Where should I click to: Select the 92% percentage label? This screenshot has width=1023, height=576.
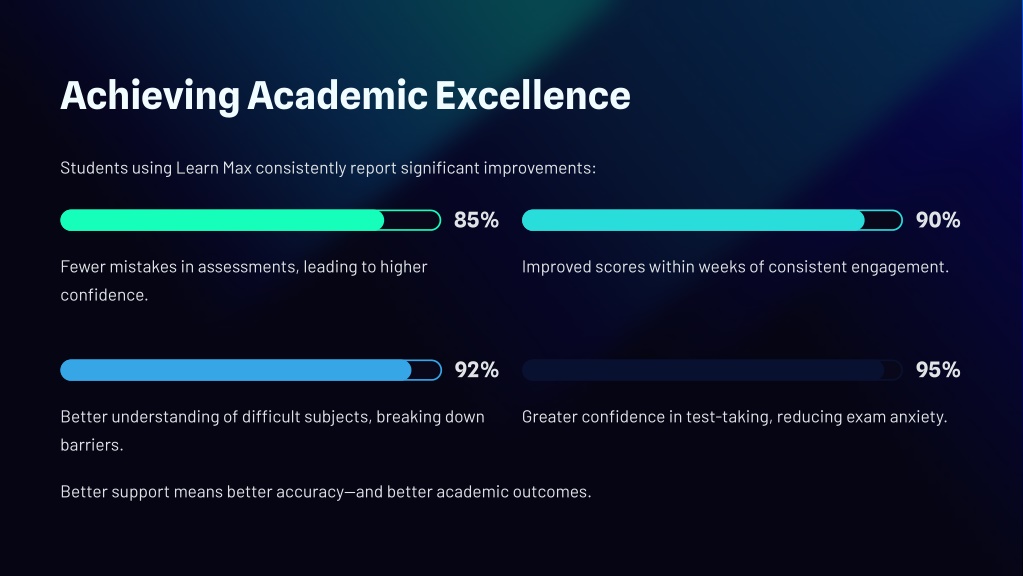476,370
